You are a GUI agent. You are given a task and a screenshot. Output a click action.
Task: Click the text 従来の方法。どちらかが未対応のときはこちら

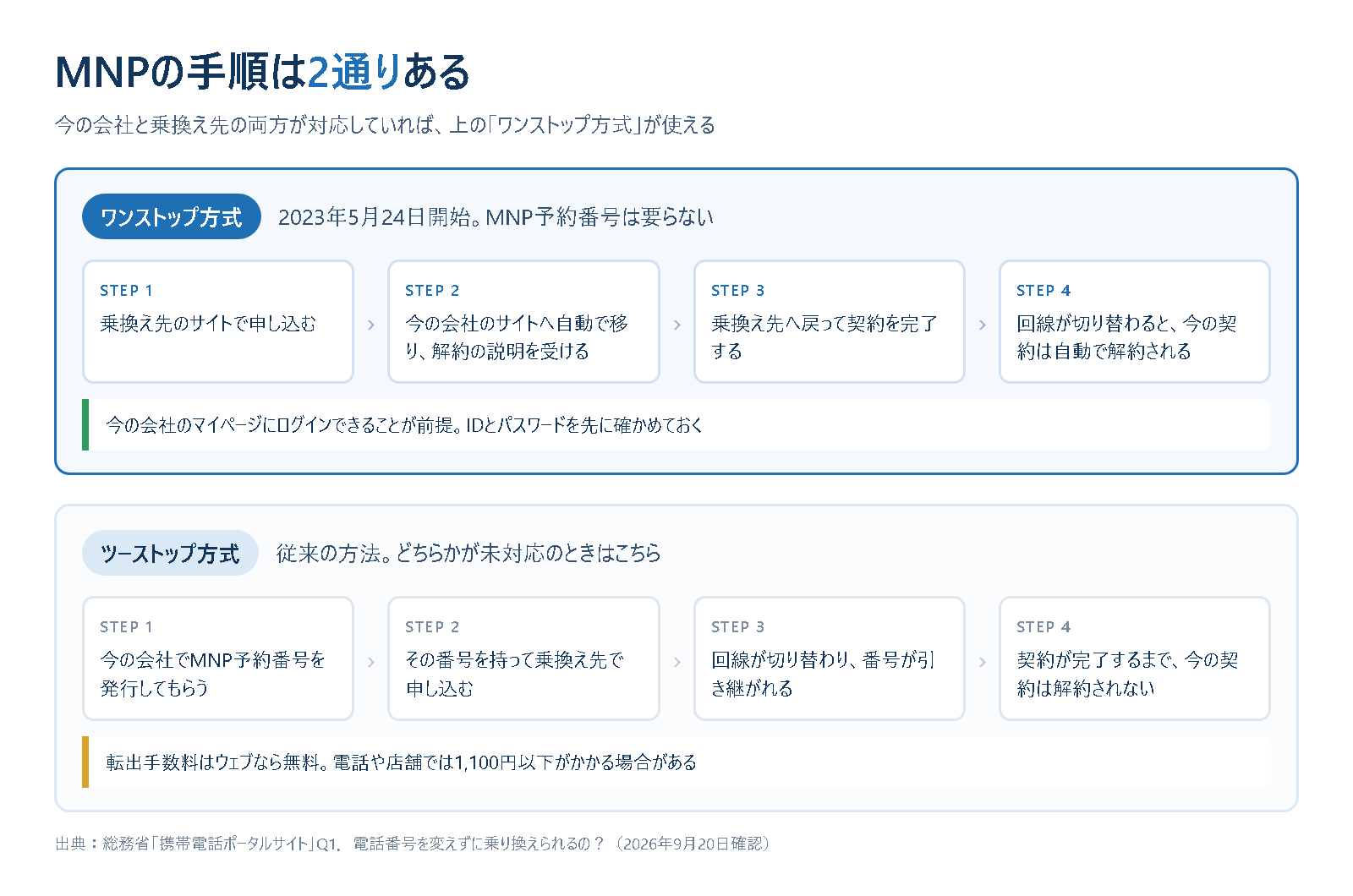click(x=468, y=554)
